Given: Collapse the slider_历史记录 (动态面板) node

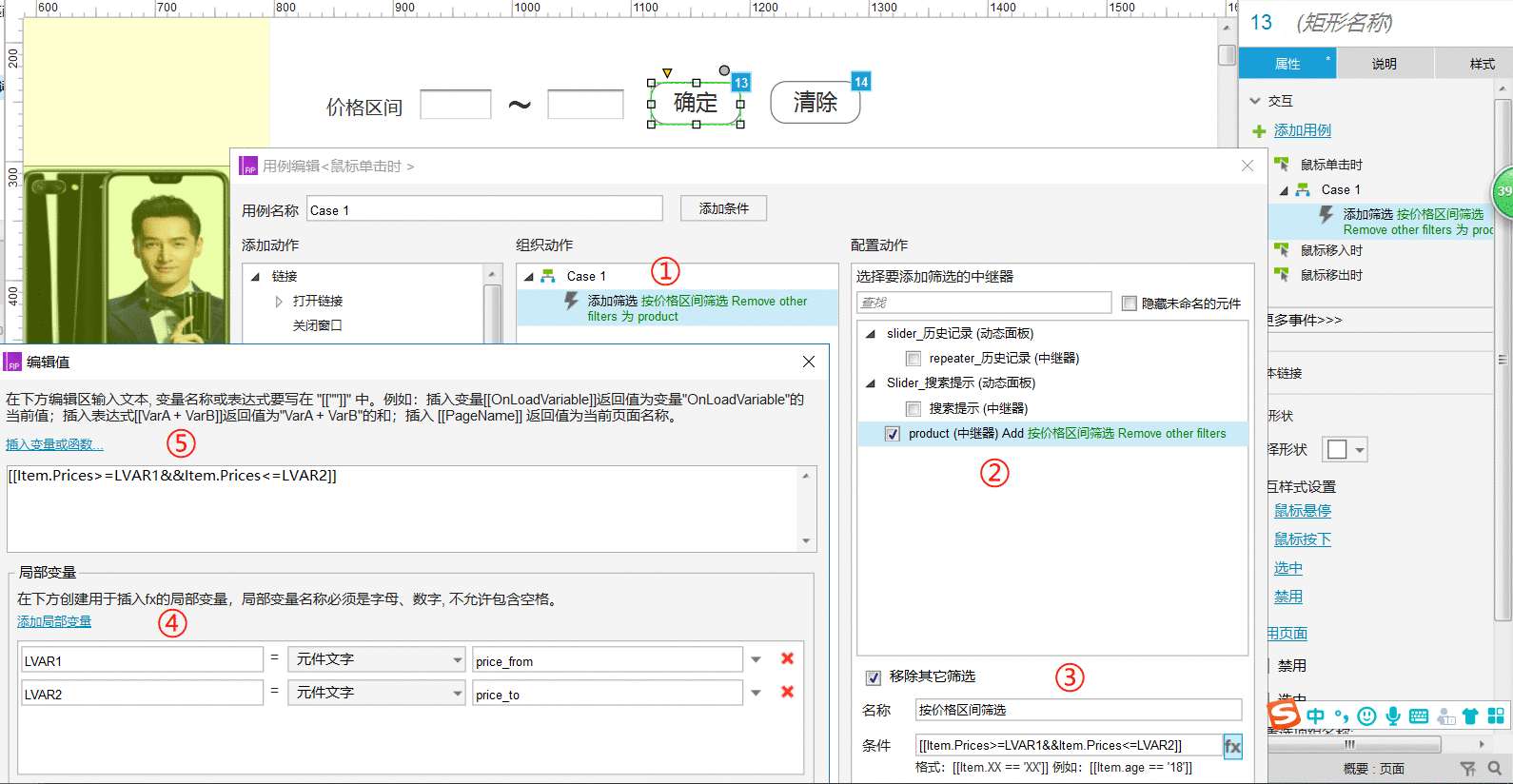Looking at the screenshot, I should click(870, 334).
